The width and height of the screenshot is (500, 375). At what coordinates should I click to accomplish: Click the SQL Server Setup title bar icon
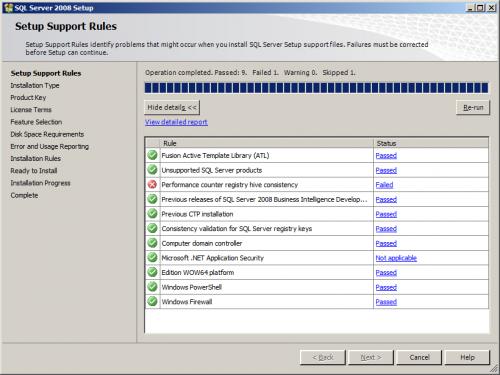click(8, 8)
